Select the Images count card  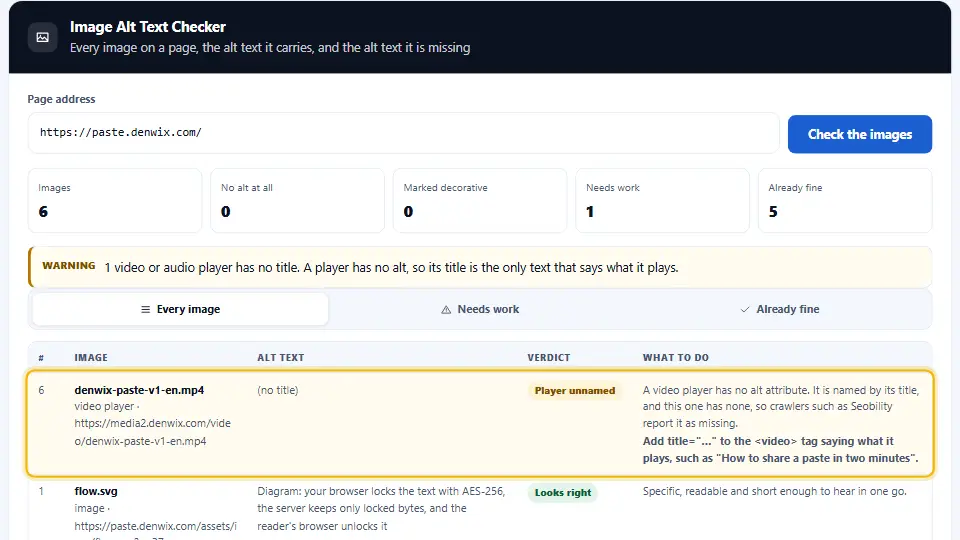pos(115,201)
